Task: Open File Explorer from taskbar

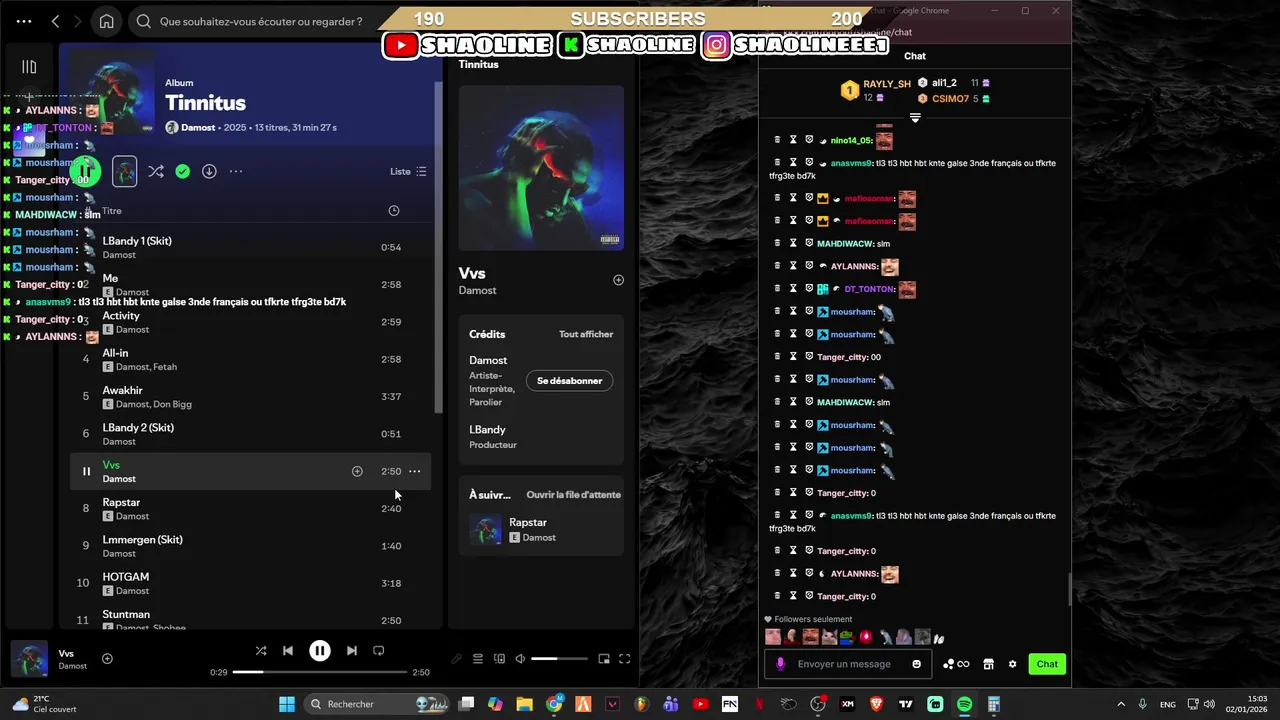Action: (525, 704)
